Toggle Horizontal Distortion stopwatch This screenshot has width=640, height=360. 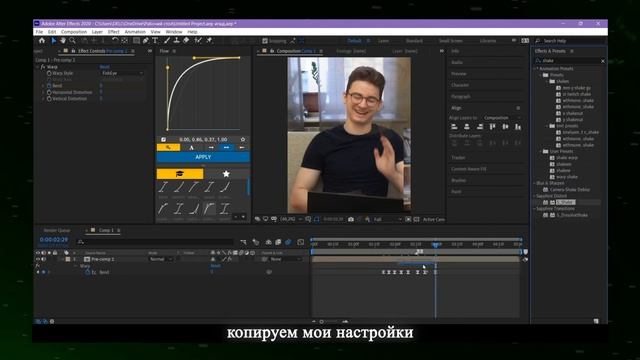(49, 92)
